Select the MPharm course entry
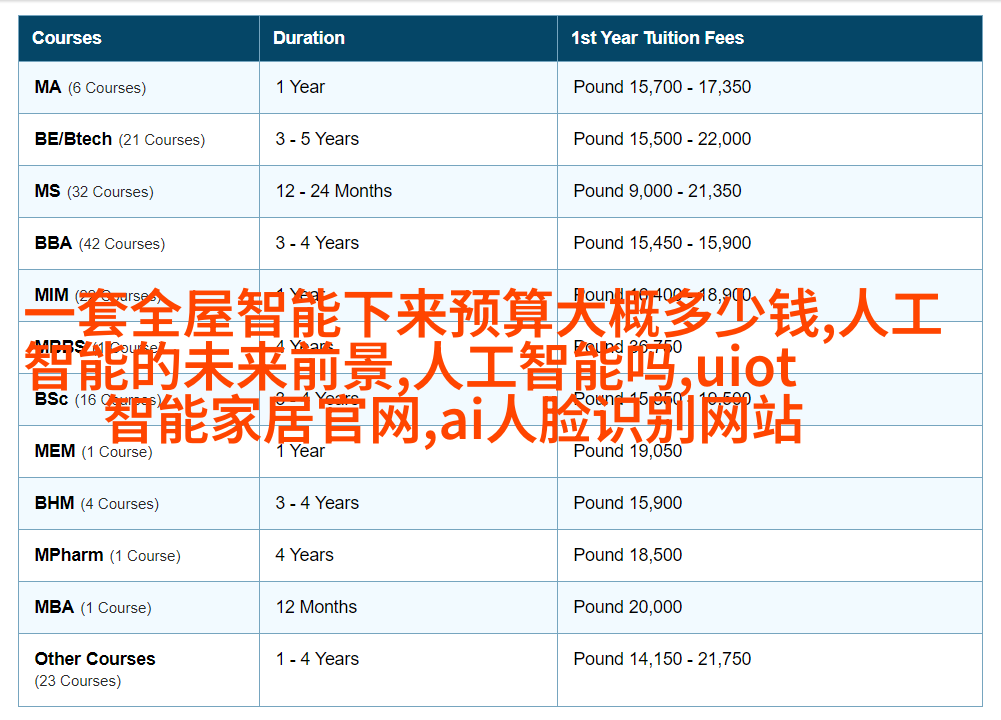The width and height of the screenshot is (1001, 720). (x=69, y=555)
